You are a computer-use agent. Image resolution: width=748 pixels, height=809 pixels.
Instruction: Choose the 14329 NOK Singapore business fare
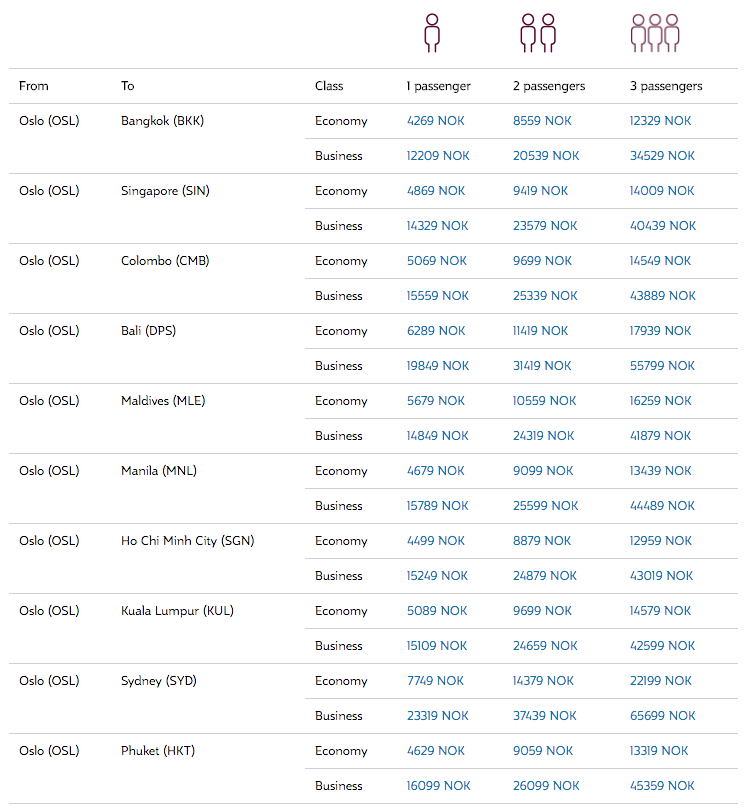[x=437, y=226]
